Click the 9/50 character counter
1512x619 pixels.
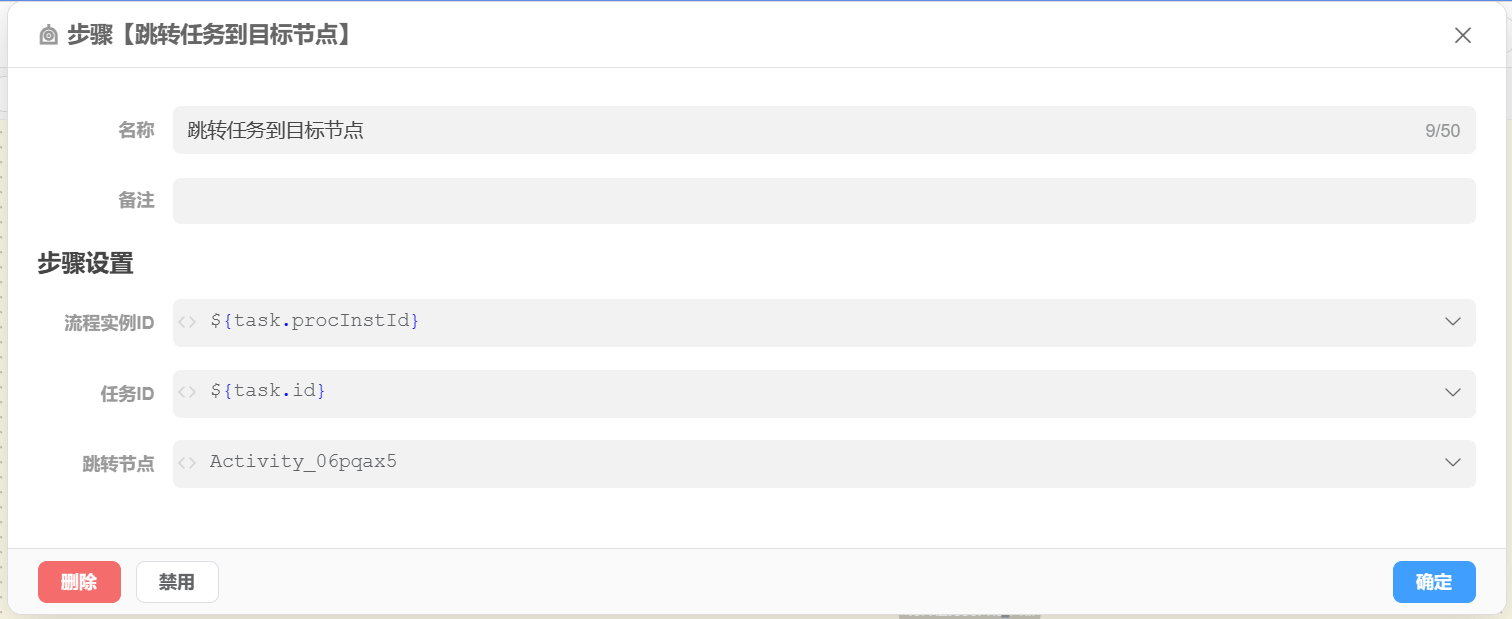[x=1442, y=131]
